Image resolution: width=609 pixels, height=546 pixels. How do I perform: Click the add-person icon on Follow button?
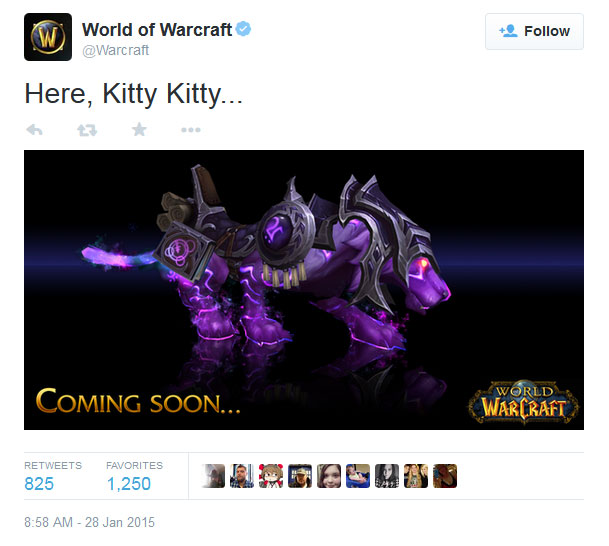point(508,31)
